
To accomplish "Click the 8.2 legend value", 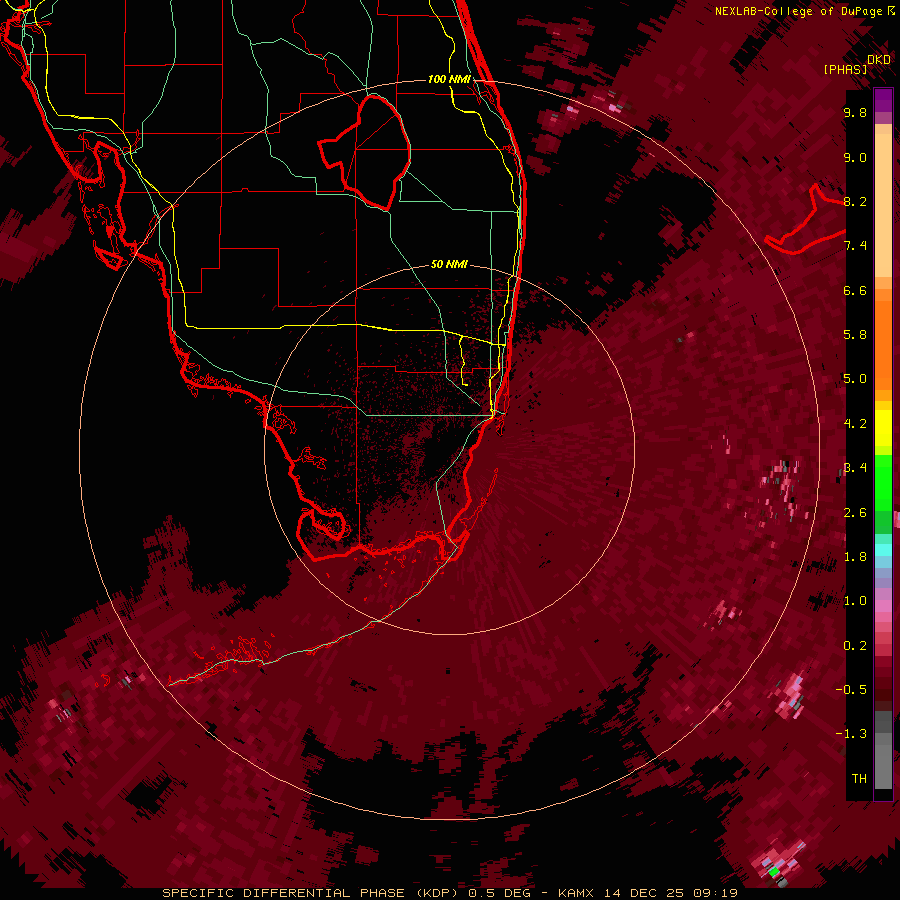I will pyautogui.click(x=855, y=201).
